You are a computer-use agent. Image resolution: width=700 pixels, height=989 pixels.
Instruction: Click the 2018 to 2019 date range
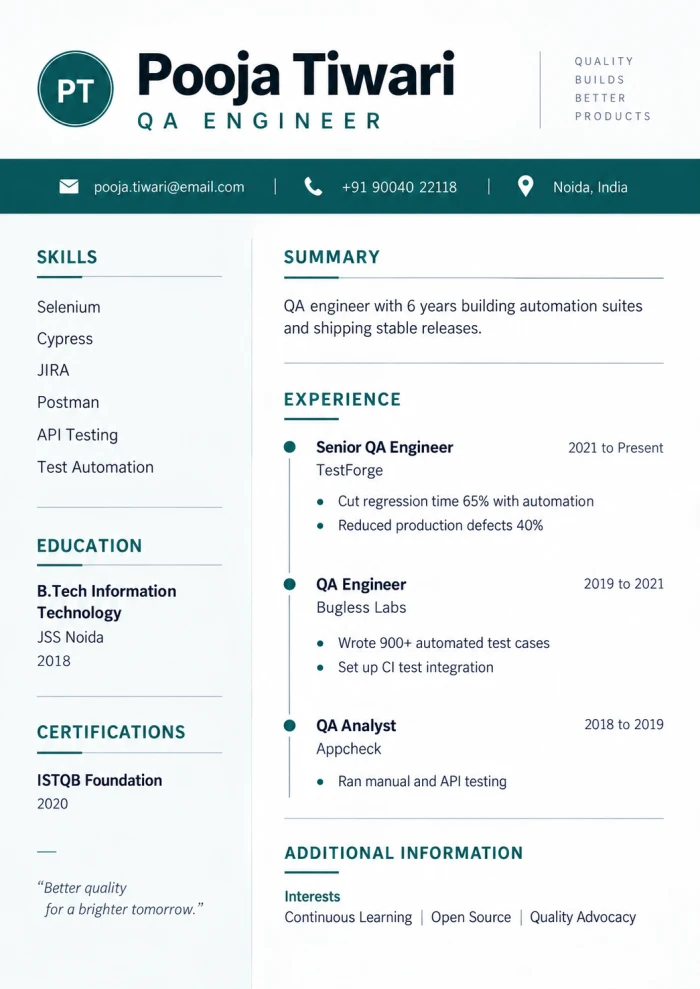(x=624, y=725)
